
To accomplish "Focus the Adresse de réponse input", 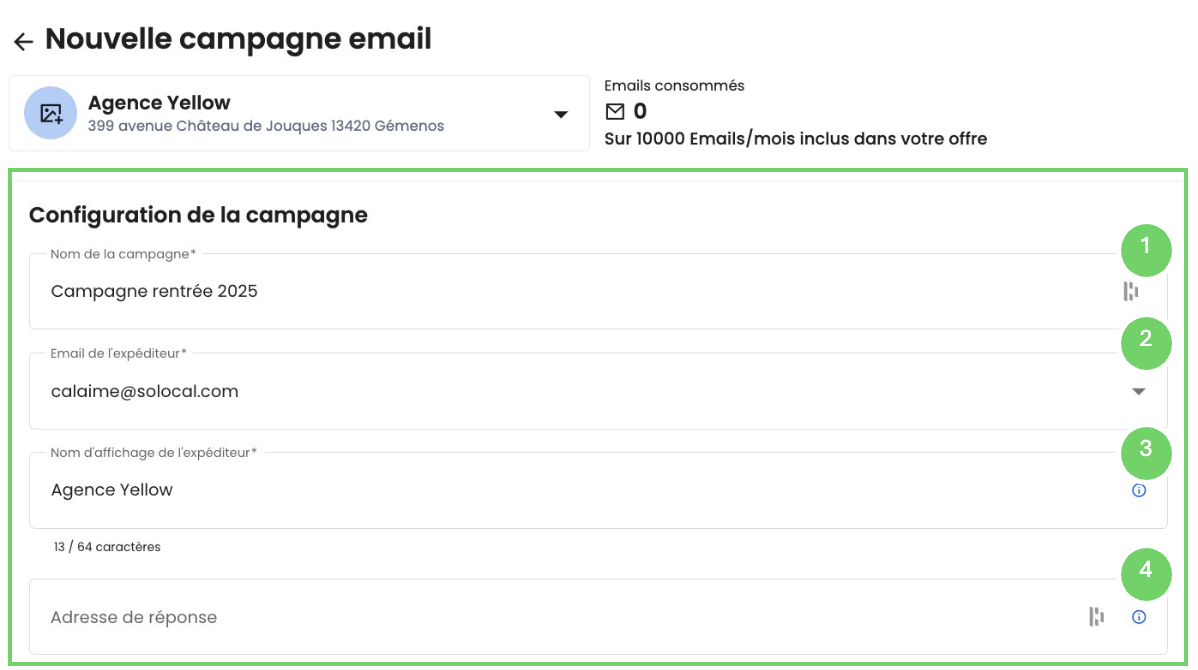I will 500,617.
